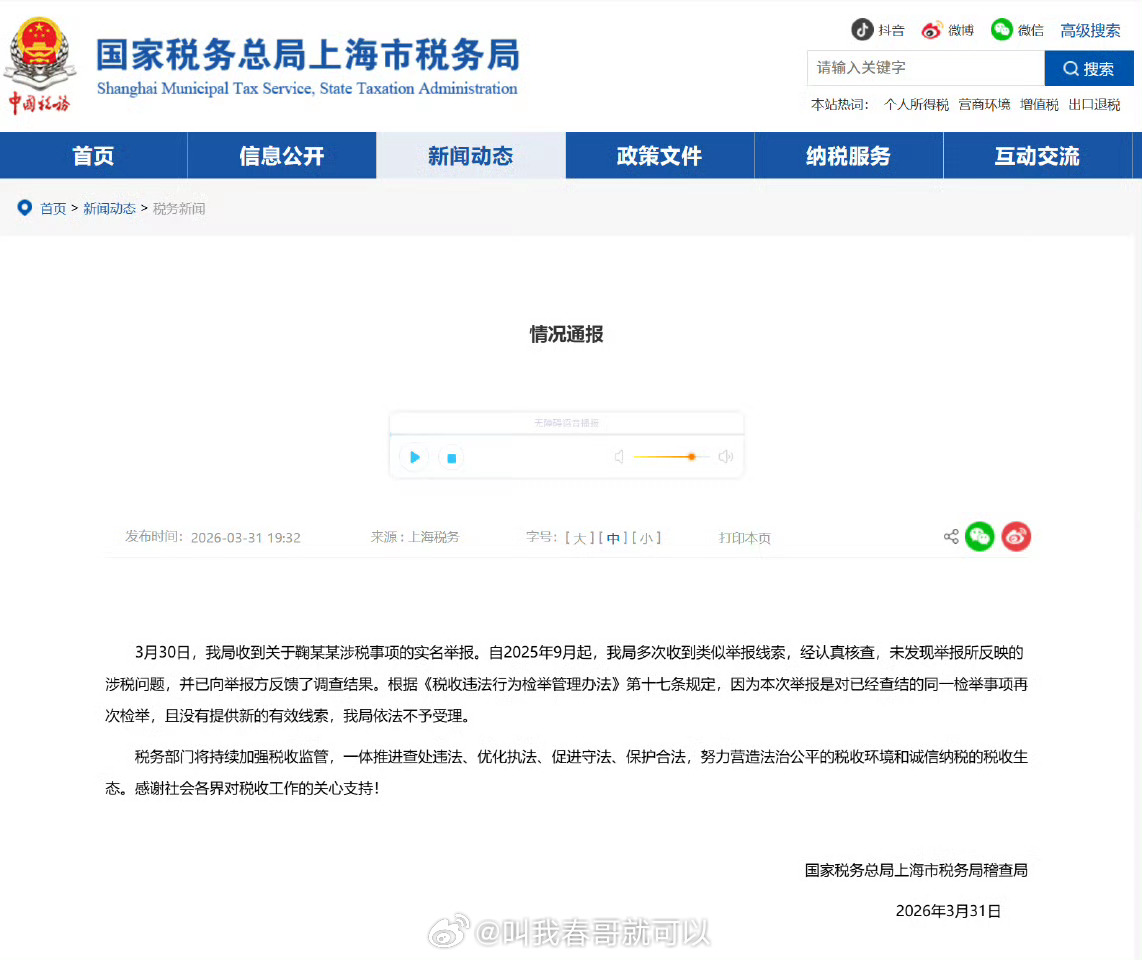This screenshot has width=1142, height=960.
Task: Click the keyword search input field
Action: point(920,68)
